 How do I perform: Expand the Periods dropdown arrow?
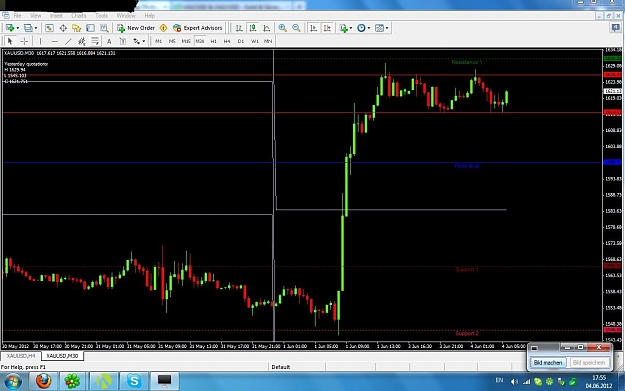point(369,28)
